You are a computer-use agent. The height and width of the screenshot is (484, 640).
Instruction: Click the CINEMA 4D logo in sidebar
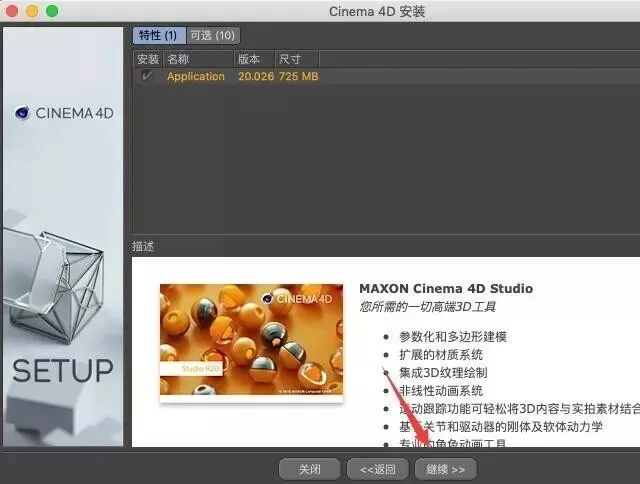(64, 113)
